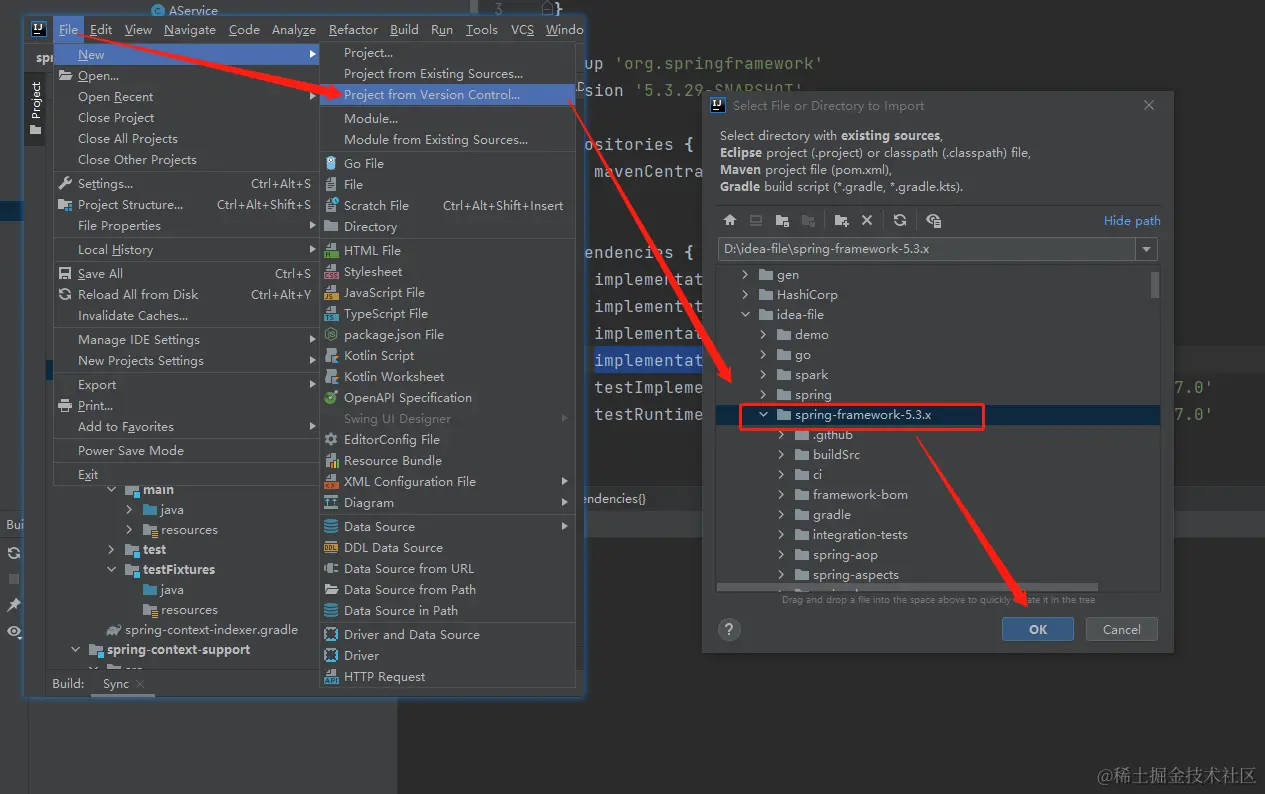1265x794 pixels.
Task: Click the Save All floppy disk icon
Action: pyautogui.click(x=66, y=273)
